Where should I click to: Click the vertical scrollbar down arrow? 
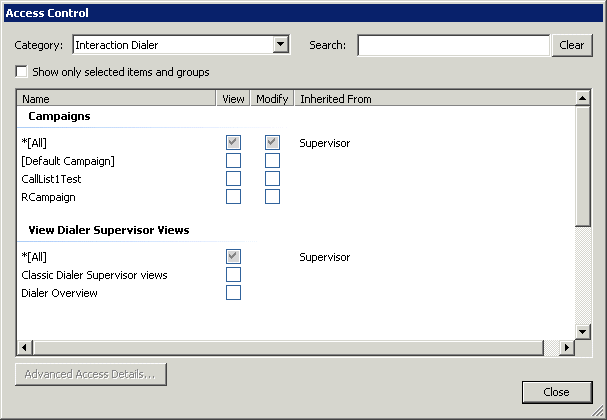[x=582, y=332]
